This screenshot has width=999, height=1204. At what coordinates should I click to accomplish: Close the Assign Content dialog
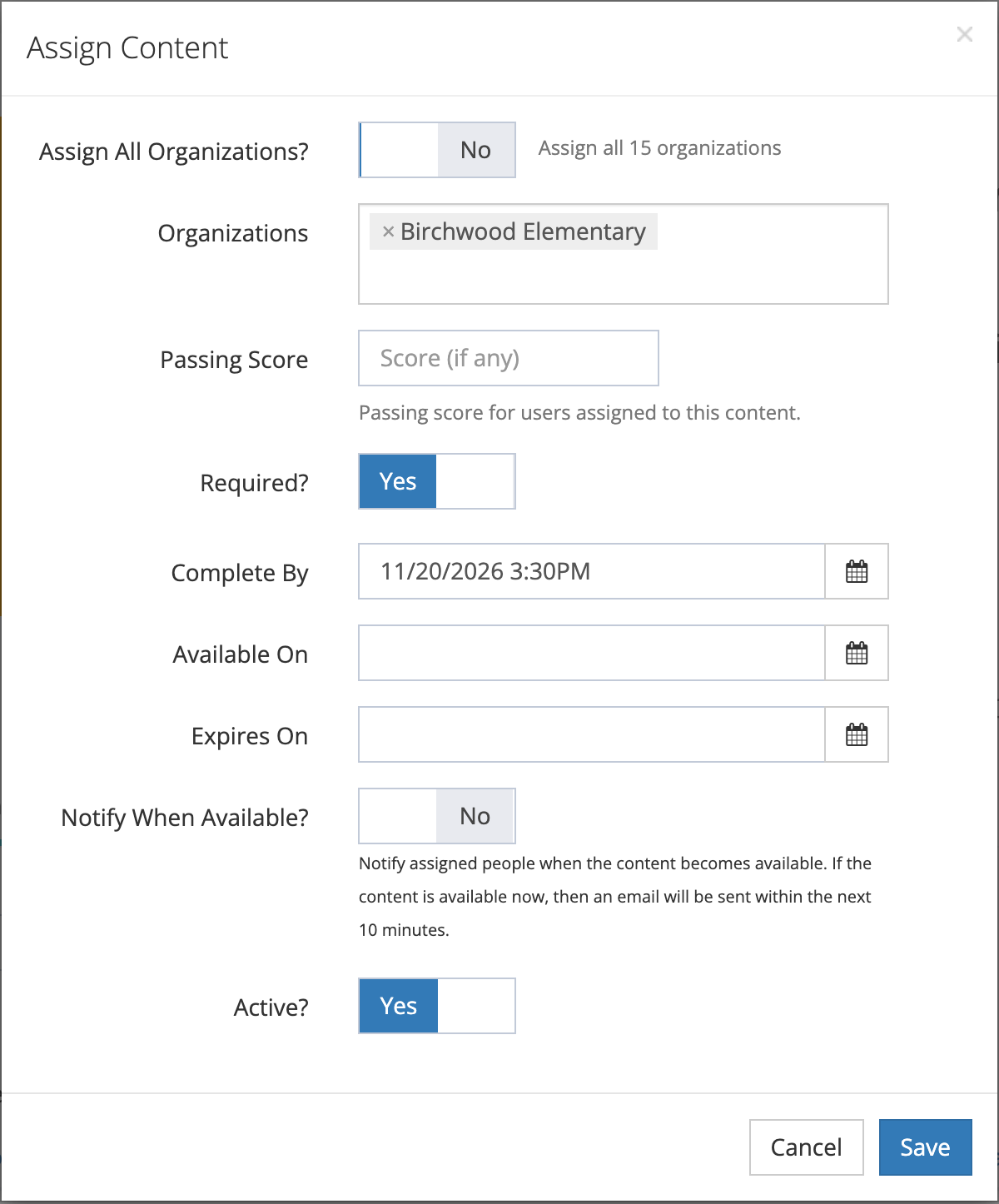coord(964,34)
